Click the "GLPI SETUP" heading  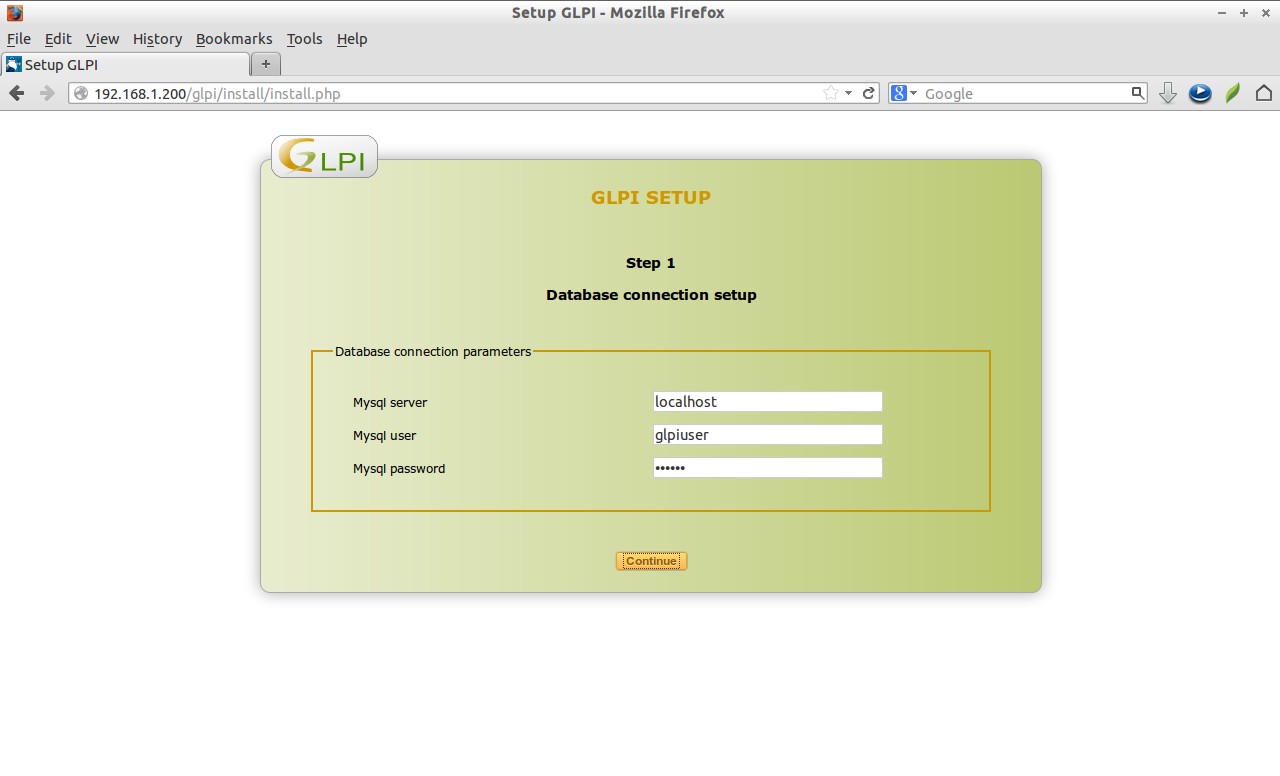click(x=651, y=197)
